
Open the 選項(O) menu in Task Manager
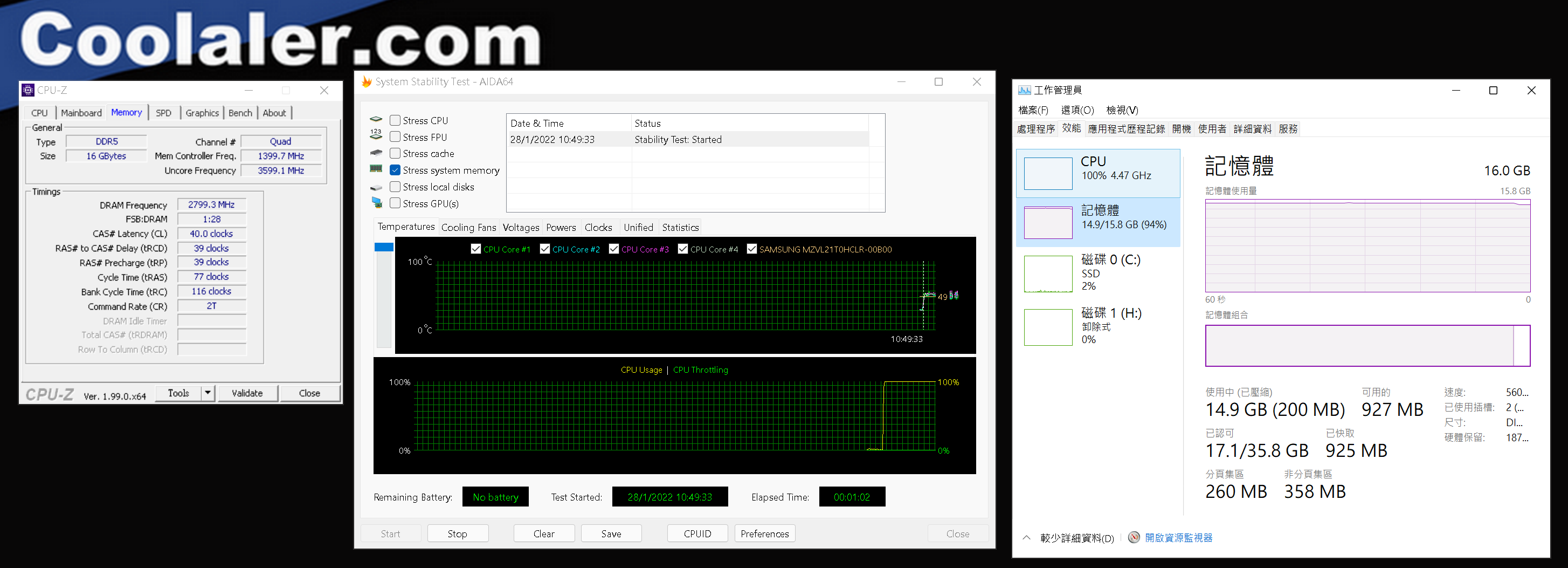coord(1077,110)
